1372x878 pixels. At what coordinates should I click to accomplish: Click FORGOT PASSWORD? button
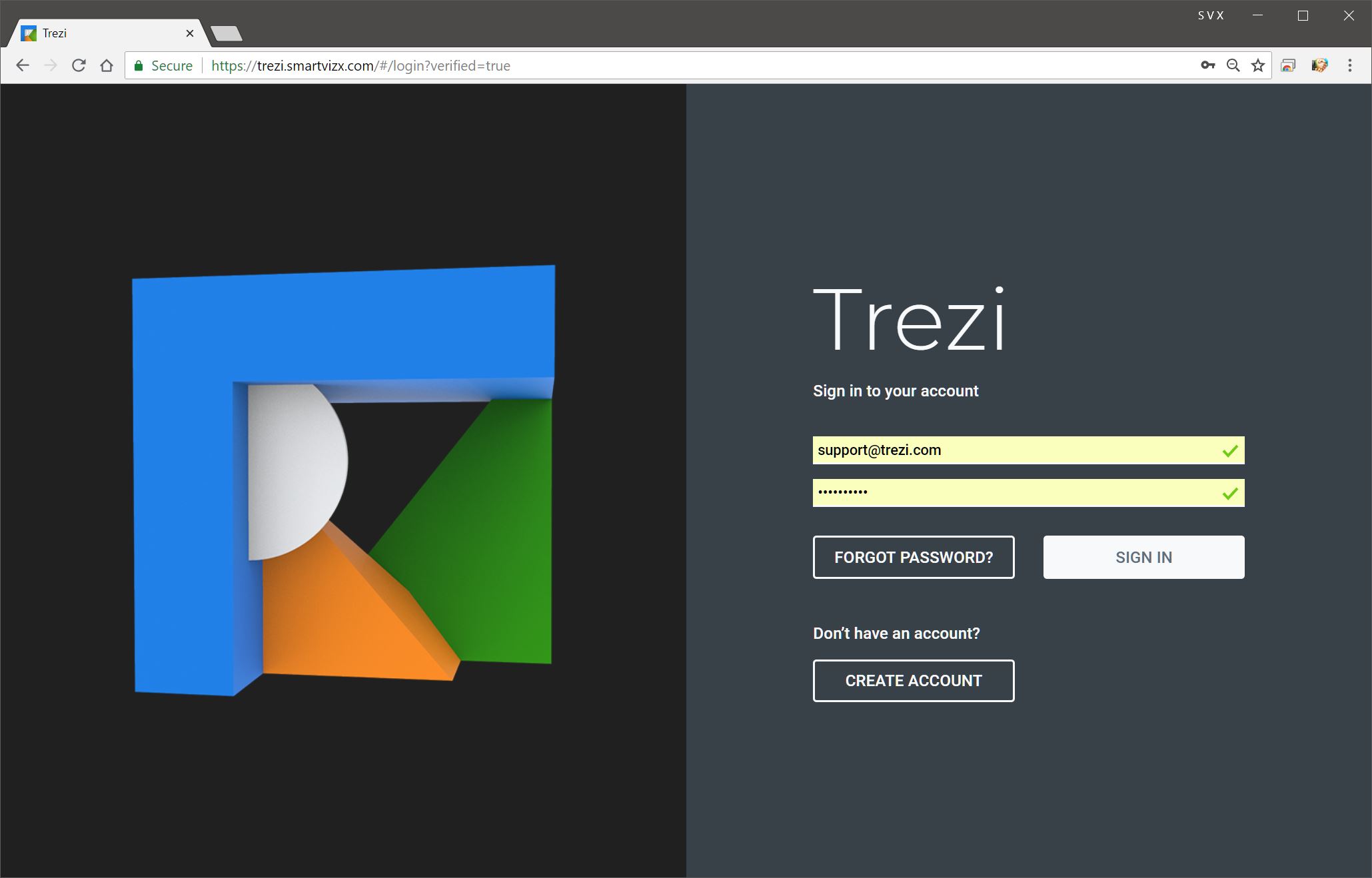point(913,557)
